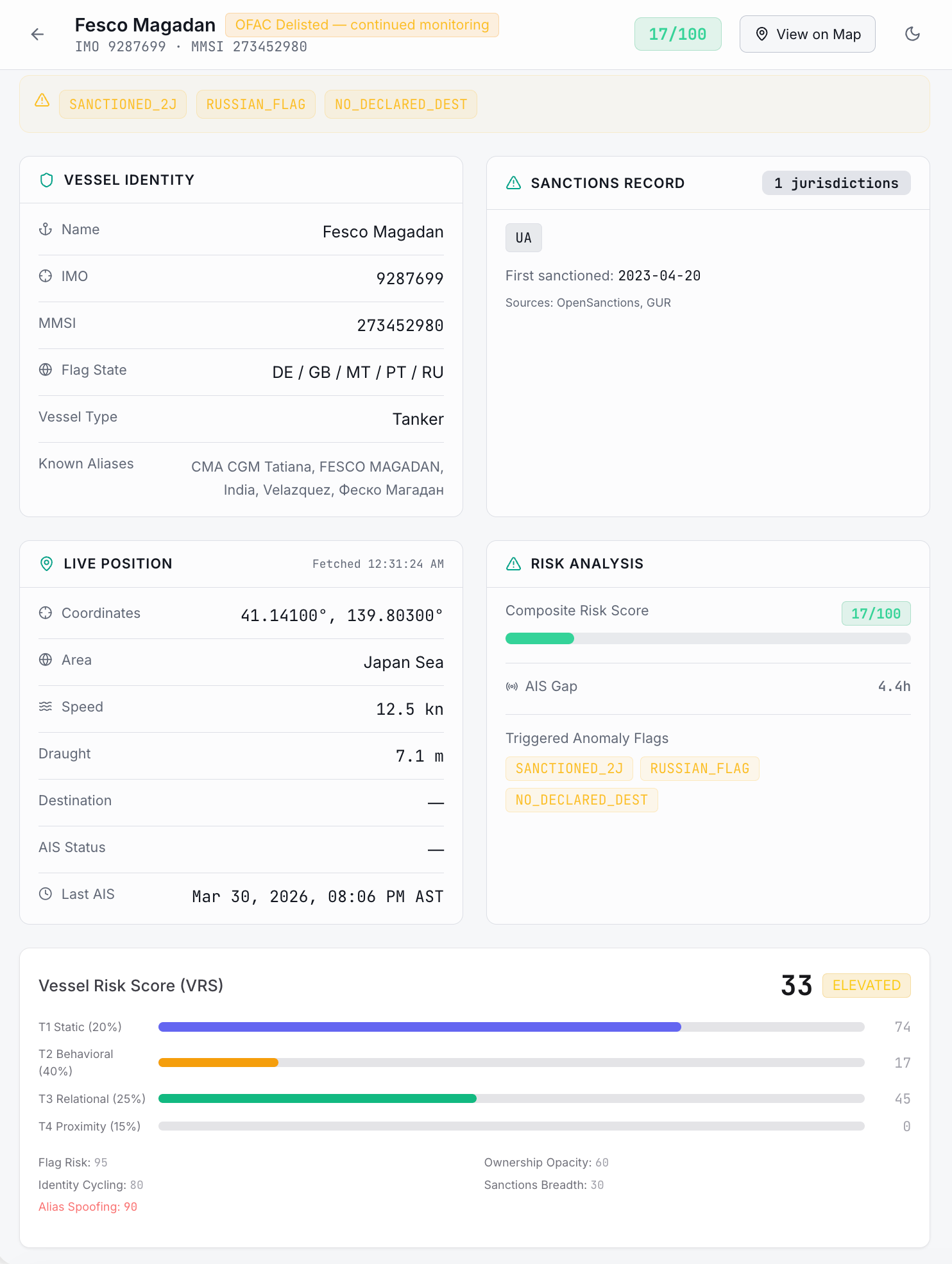The width and height of the screenshot is (952, 1264).
Task: Click the 1 jurisdictions badge
Action: coord(836,183)
